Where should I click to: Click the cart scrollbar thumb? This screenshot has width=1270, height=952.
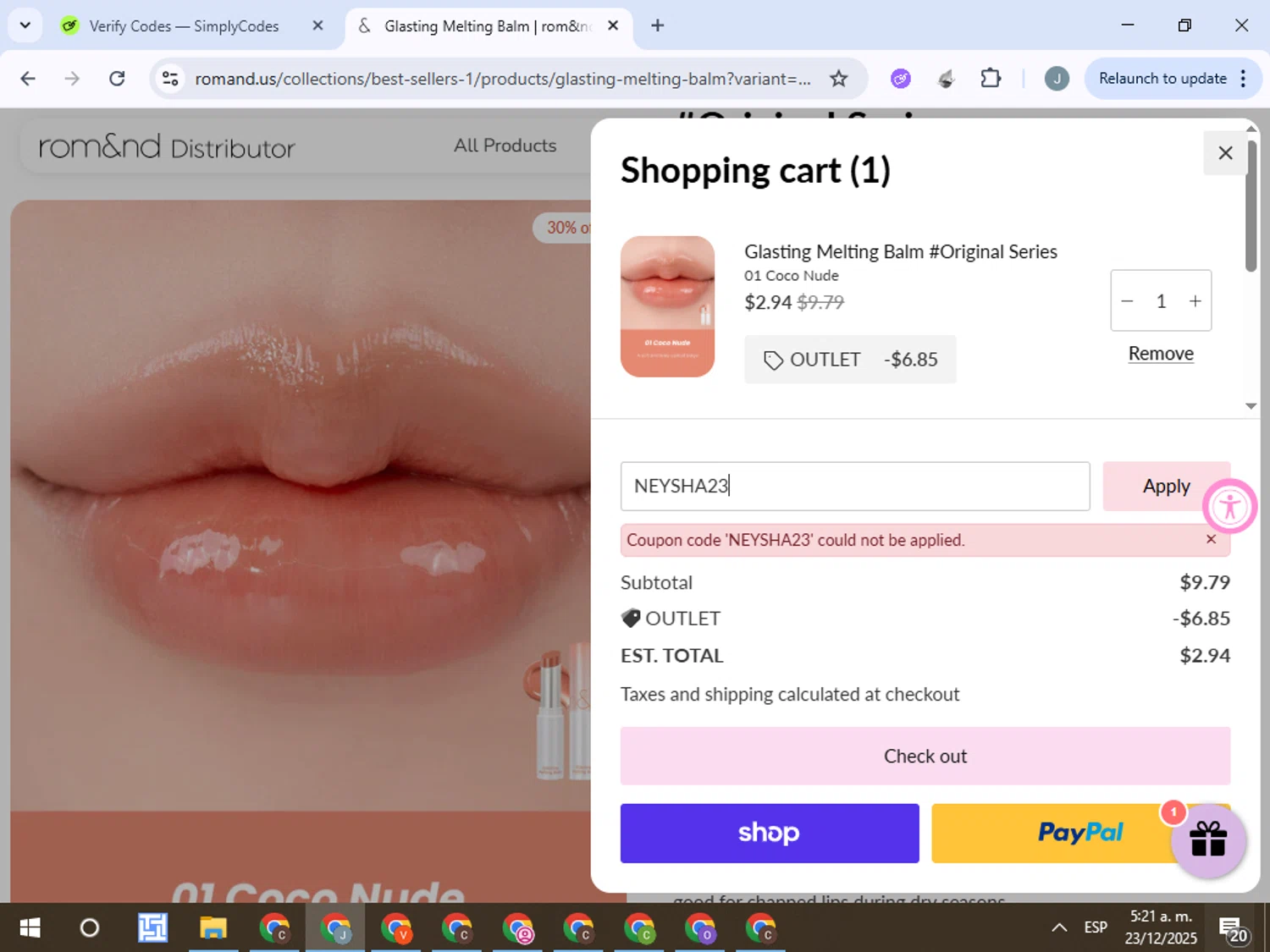coord(1251,206)
